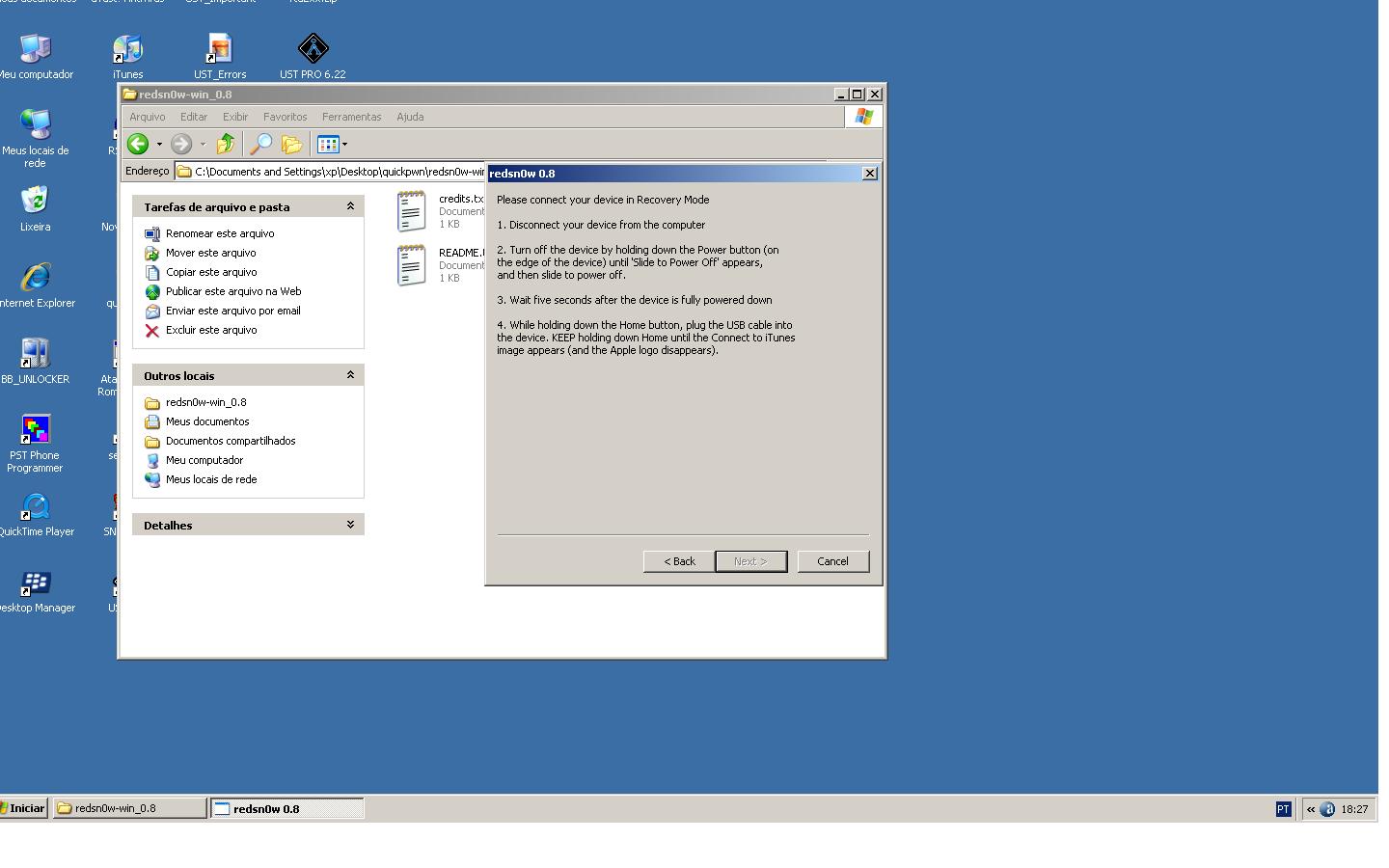
Task: Click the Mover este arquivo link
Action: 210,253
